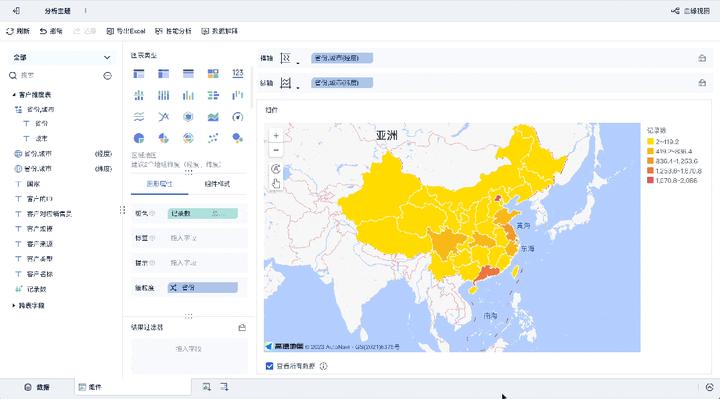
Task: Switch to the 图形属性 tab
Action: click(x=159, y=184)
